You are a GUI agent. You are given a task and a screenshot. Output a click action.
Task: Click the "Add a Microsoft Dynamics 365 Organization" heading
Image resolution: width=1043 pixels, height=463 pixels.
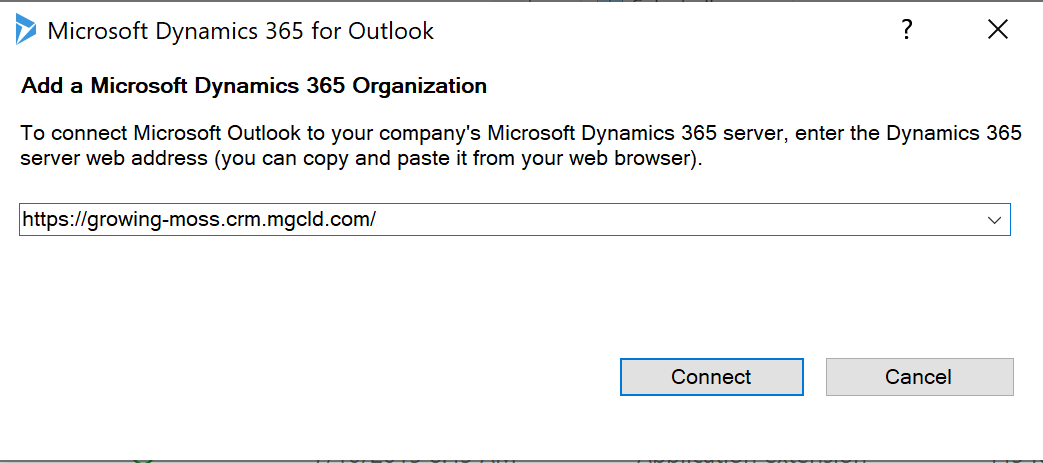point(254,86)
